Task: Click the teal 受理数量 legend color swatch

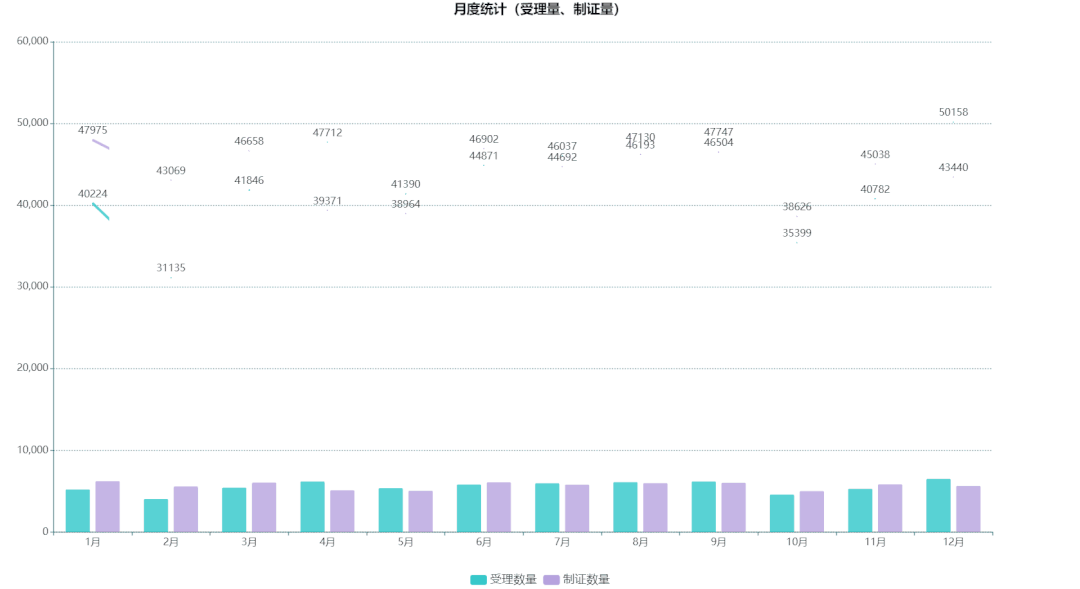Action: tap(479, 580)
